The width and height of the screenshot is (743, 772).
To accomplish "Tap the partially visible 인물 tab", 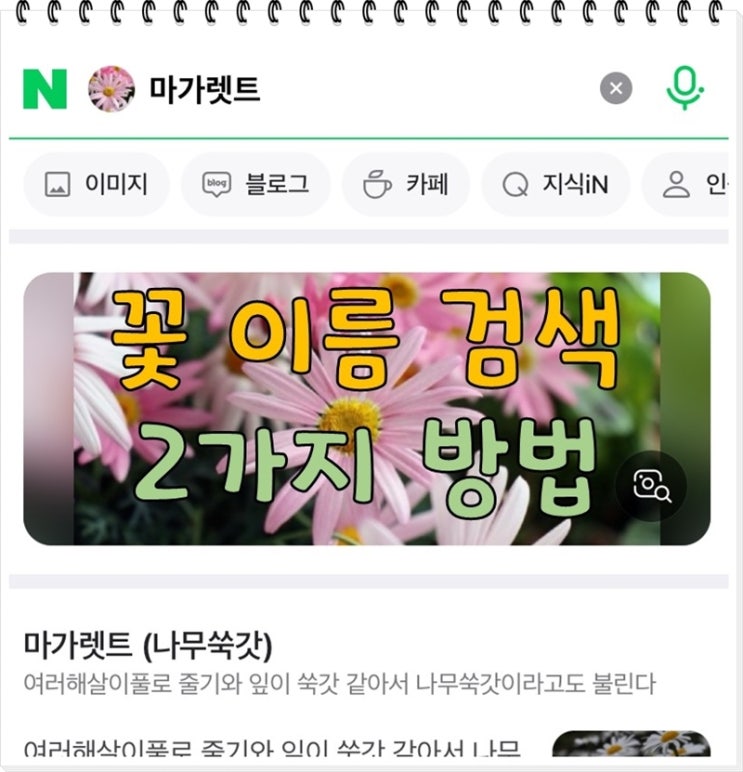I will 685,185.
